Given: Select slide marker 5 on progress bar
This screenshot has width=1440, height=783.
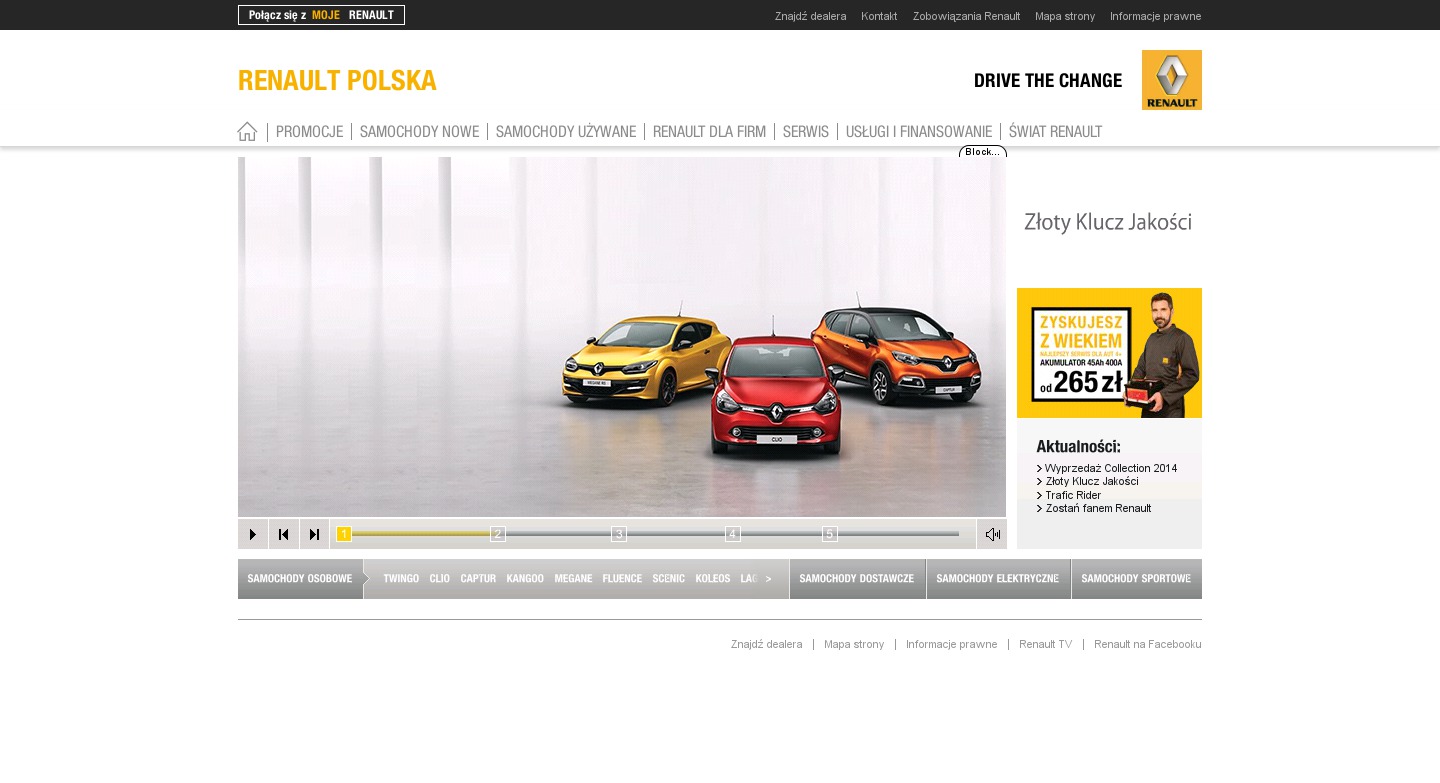Looking at the screenshot, I should click(x=830, y=534).
